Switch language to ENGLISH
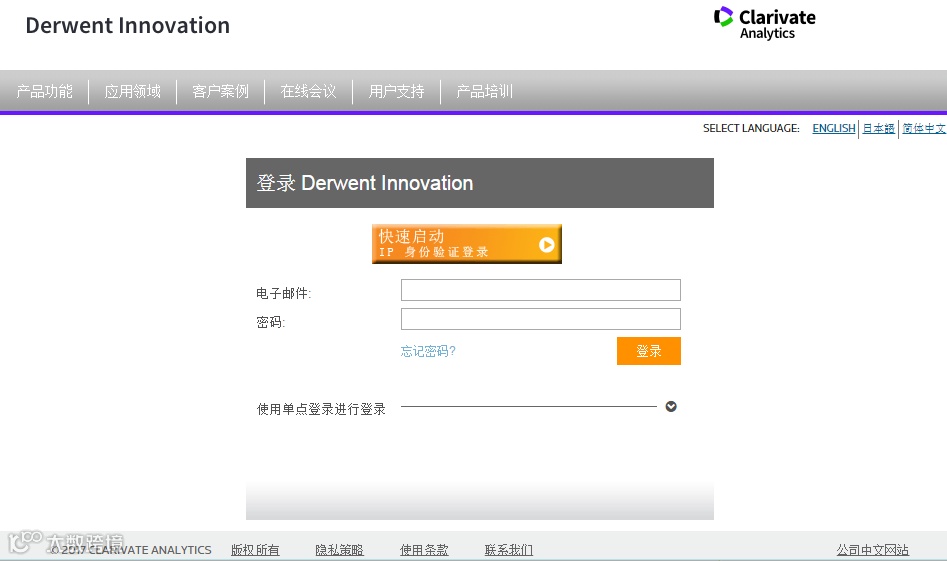This screenshot has height=561, width=947. (833, 128)
